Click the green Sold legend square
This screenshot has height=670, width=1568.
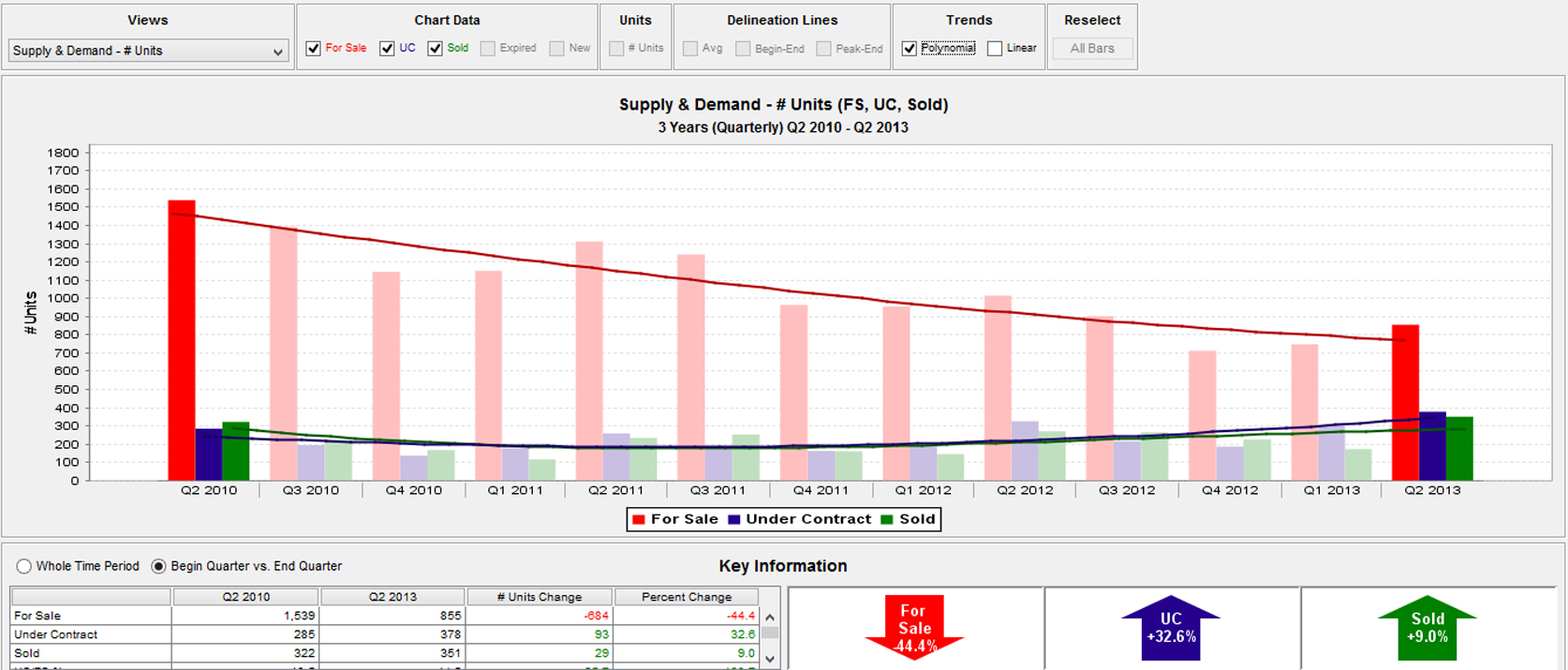[x=887, y=520]
